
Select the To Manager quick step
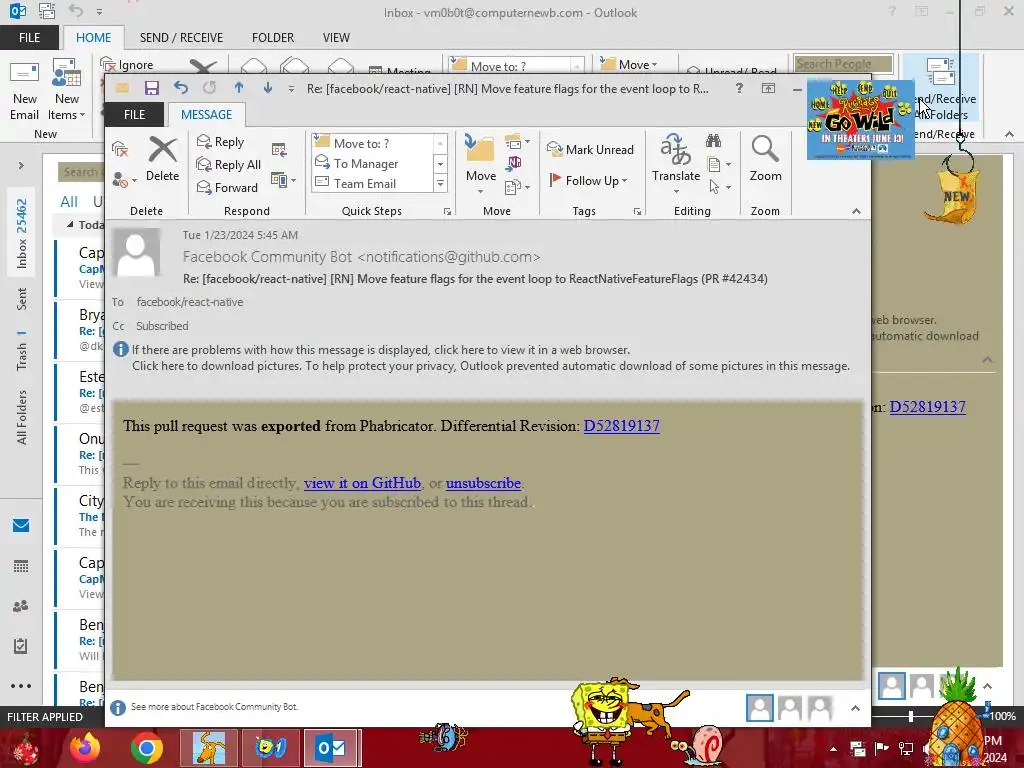tap(372, 163)
